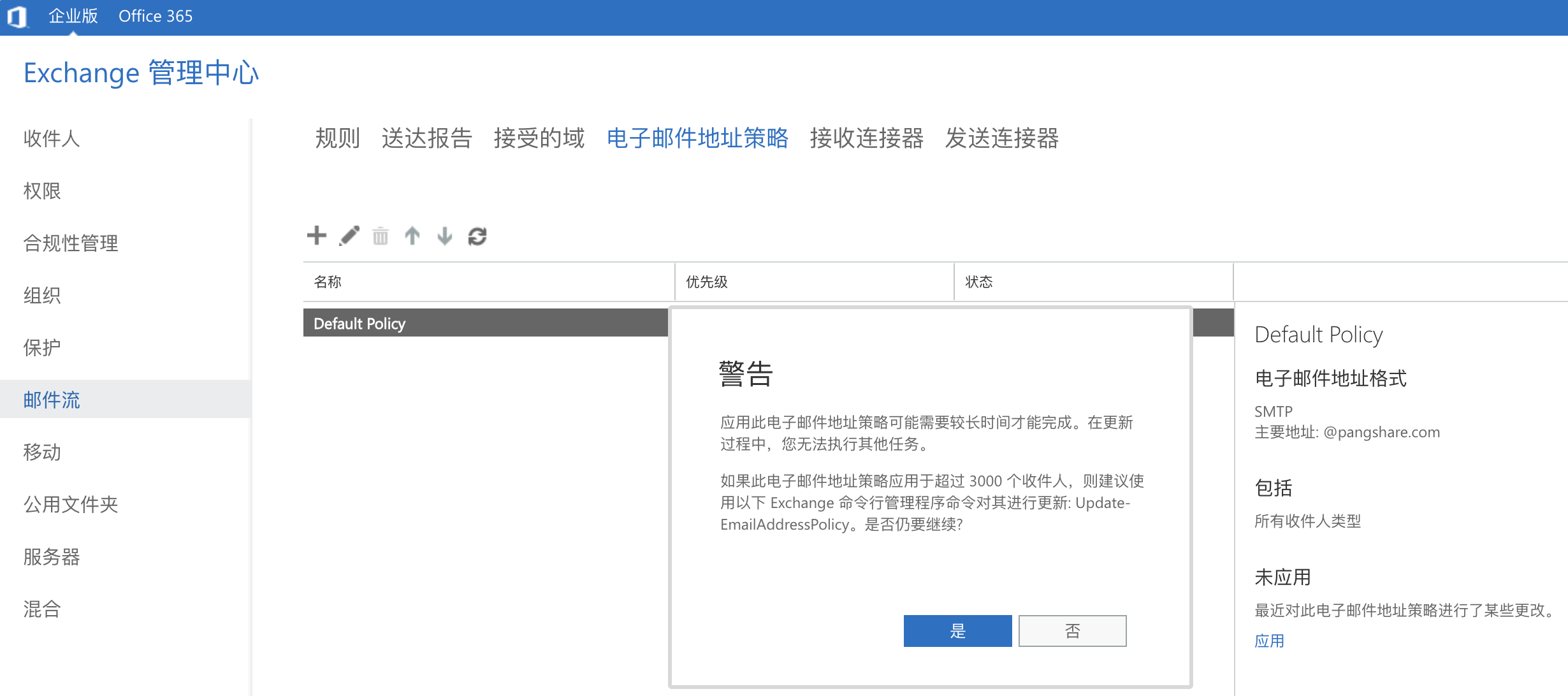Switch to the 接受的域 tab
This screenshot has height=696, width=1568.
(x=539, y=138)
